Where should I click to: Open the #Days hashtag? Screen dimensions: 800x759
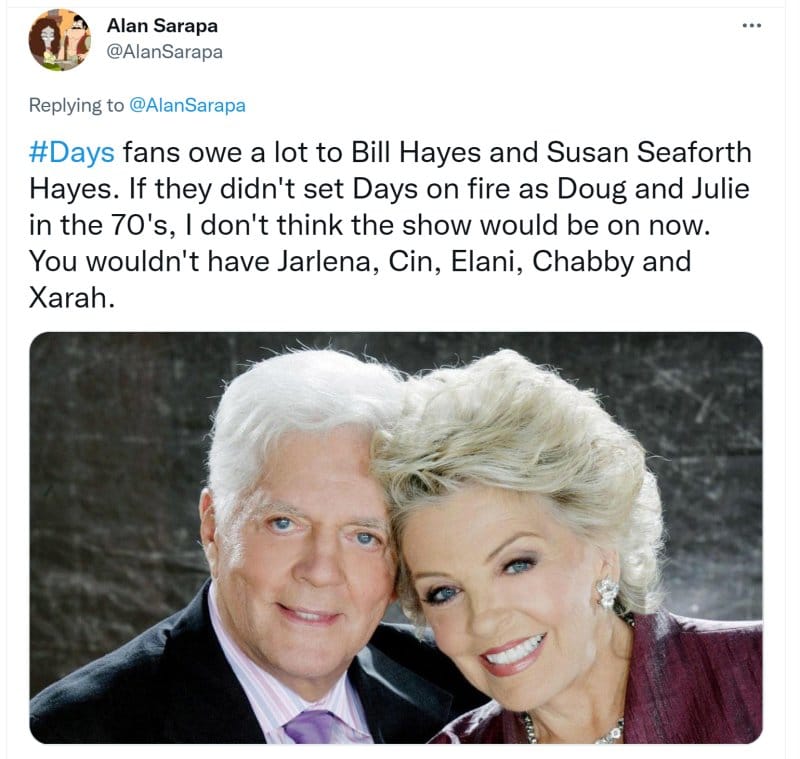click(x=72, y=153)
